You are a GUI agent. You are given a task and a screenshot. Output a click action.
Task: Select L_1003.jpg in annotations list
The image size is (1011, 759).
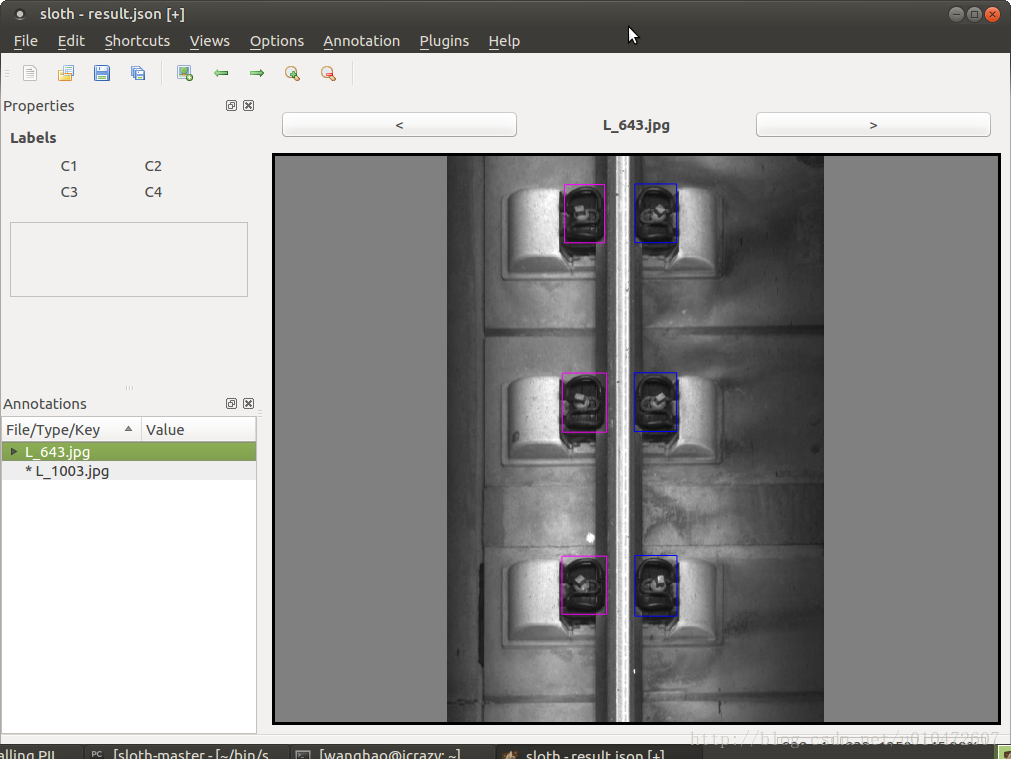coord(129,471)
